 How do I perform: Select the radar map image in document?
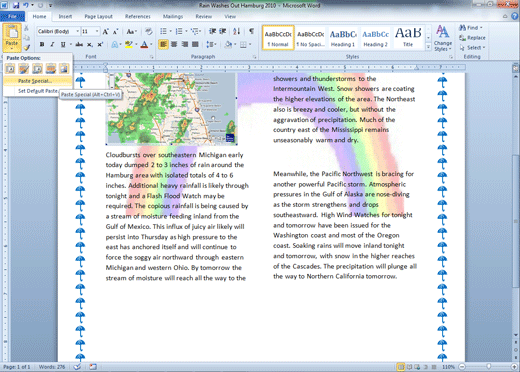point(171,109)
